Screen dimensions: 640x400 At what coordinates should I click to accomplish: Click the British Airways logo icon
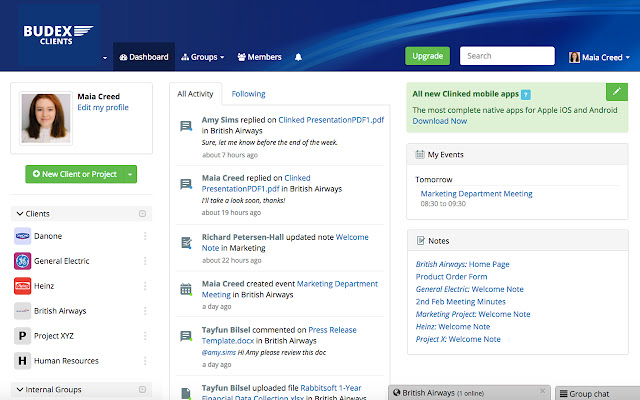pos(22,311)
